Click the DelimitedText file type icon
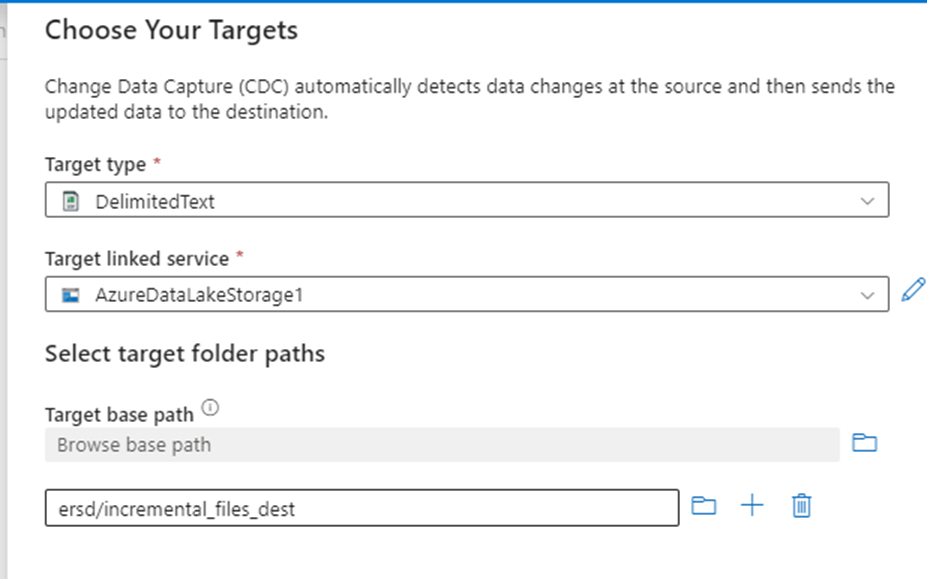This screenshot has height=579, width=927. (71, 201)
